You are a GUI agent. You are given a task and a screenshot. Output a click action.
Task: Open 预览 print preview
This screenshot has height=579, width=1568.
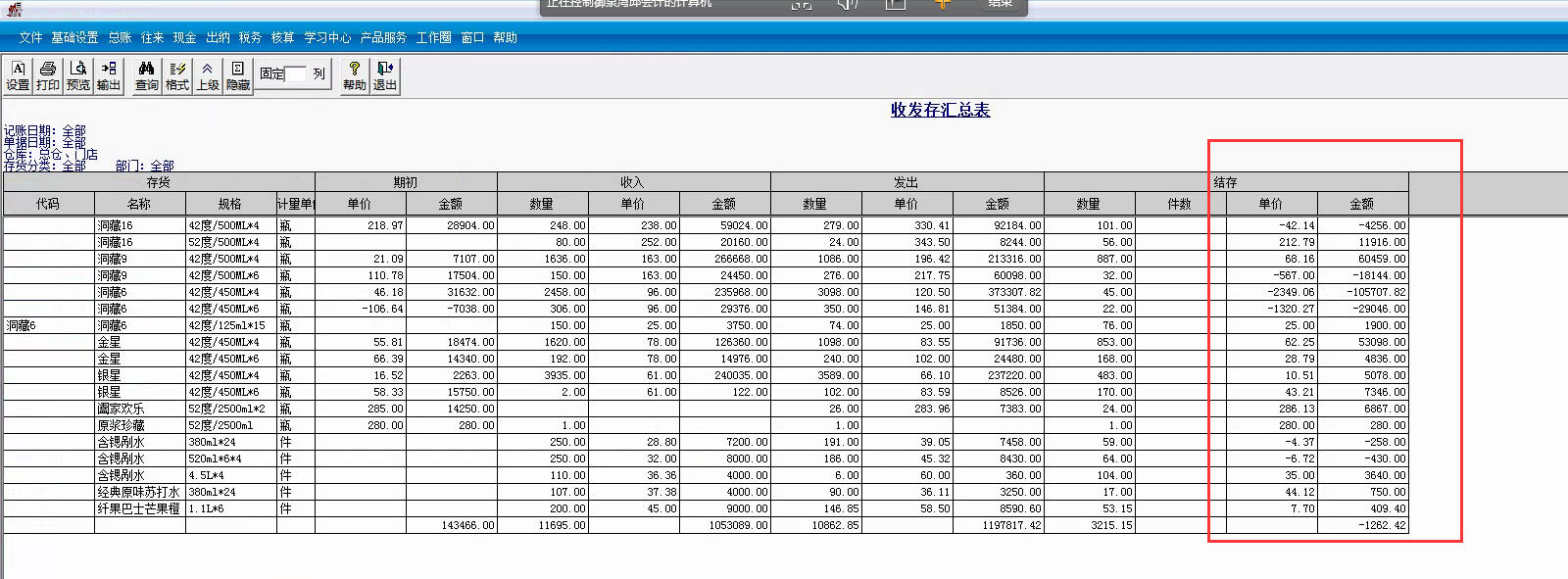[x=78, y=75]
